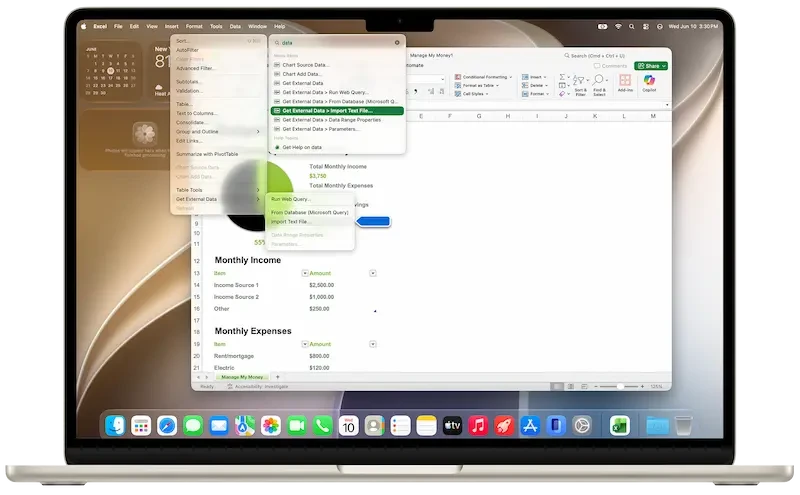This screenshot has width=800, height=495.
Task: Add a new sheet with plus button
Action: point(278,377)
